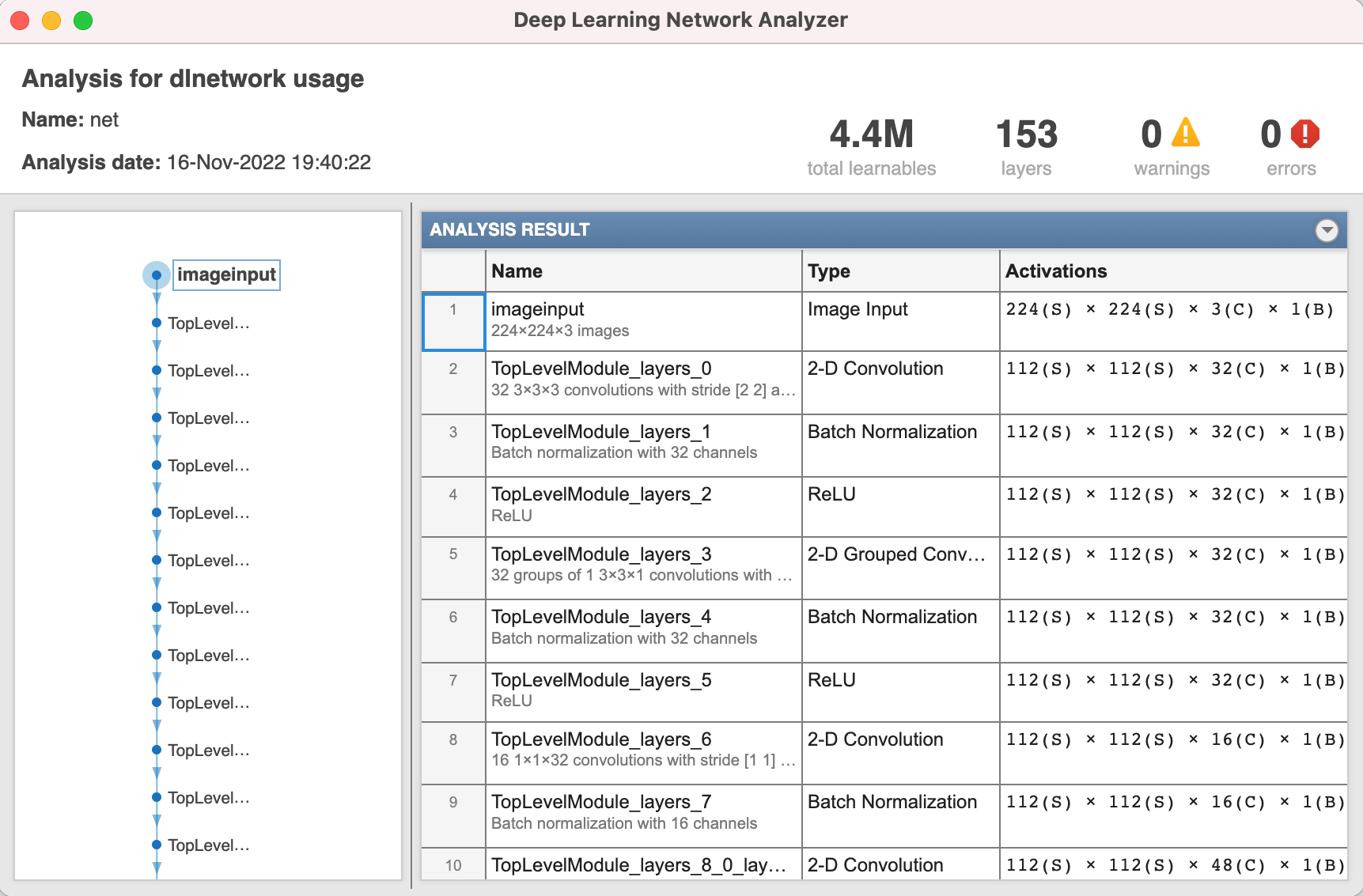
Task: Click the 0 errors count
Action: 1270,134
